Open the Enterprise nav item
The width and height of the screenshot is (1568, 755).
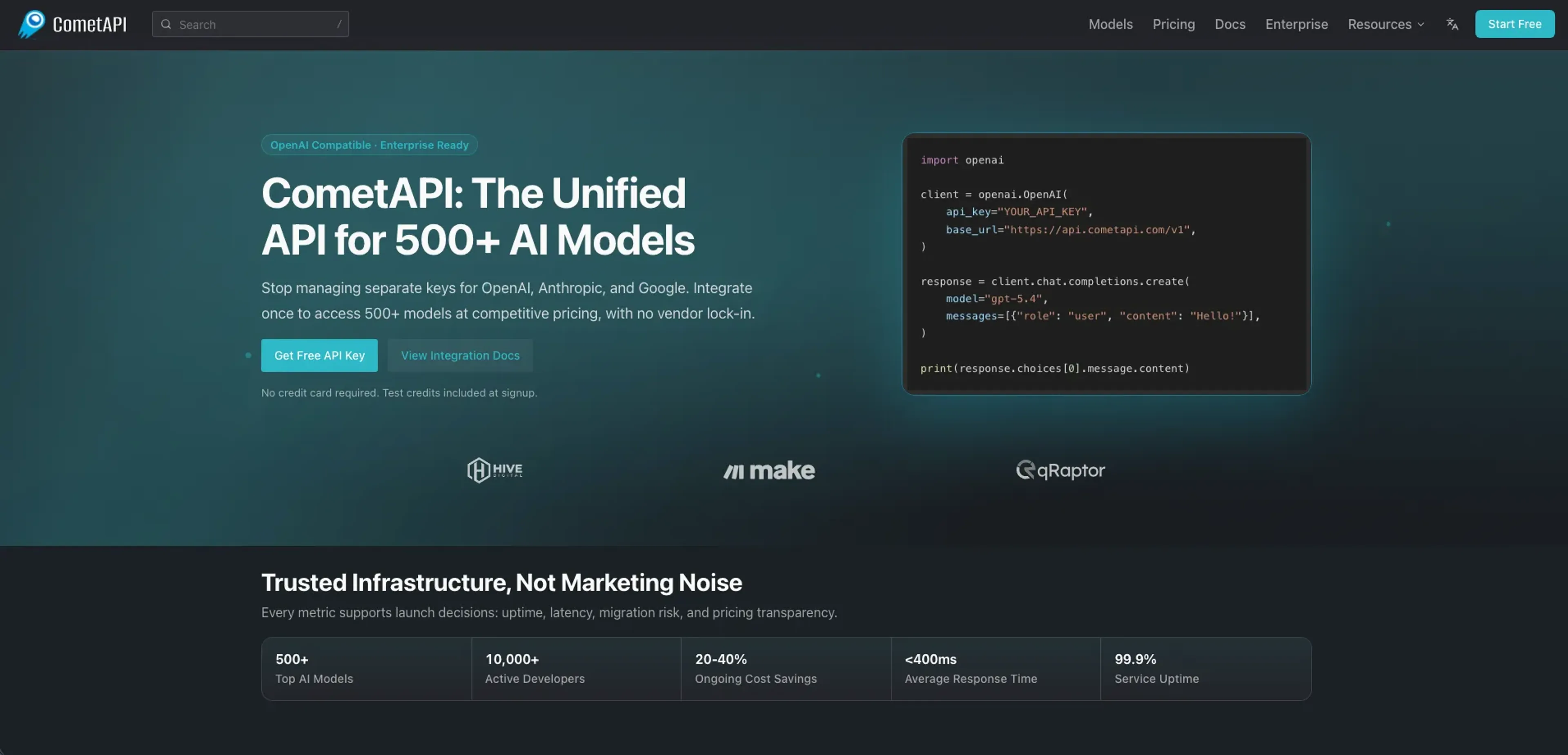click(x=1296, y=24)
